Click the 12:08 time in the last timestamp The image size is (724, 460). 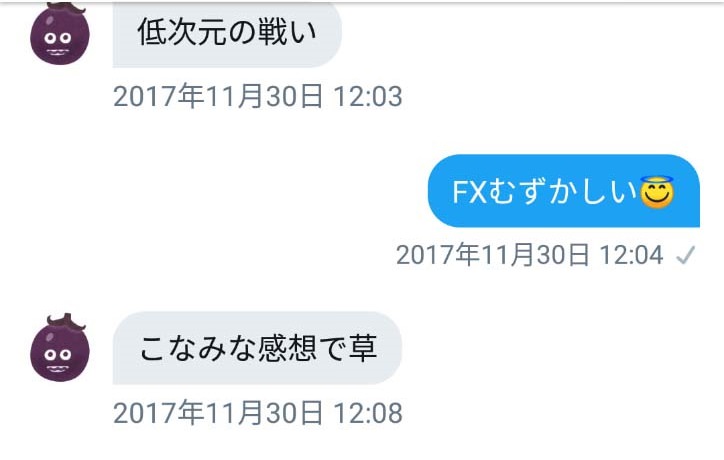[x=368, y=413]
